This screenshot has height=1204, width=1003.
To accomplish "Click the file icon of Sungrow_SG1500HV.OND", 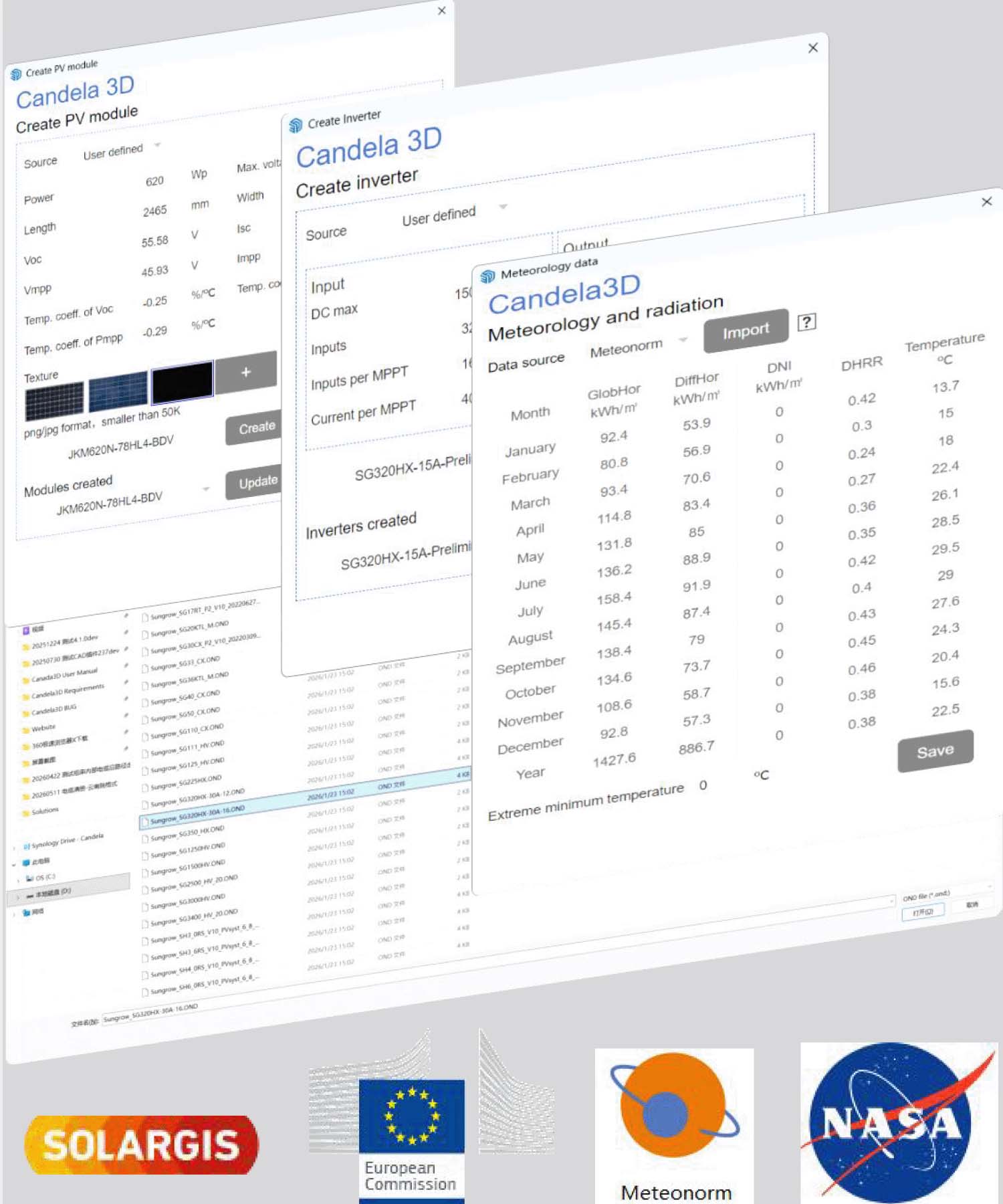I will [145, 872].
